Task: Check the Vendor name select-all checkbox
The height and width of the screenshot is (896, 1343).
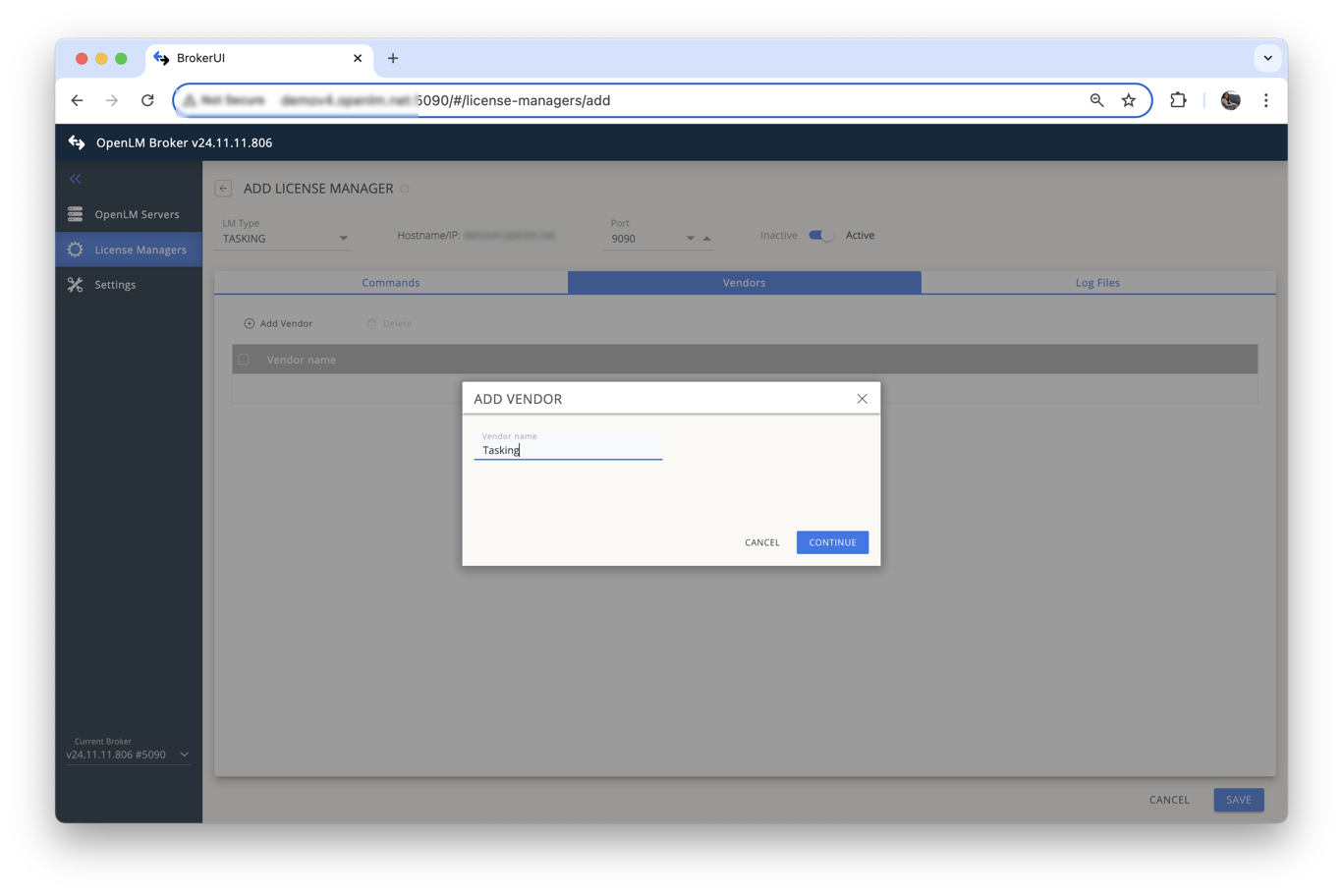Action: click(x=243, y=359)
